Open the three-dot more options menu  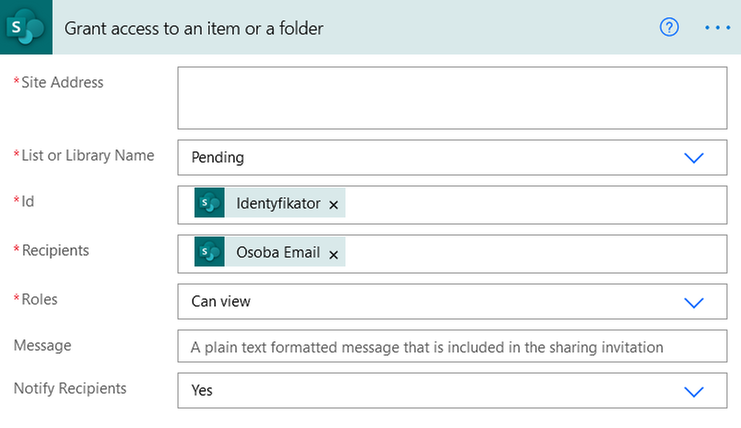click(x=718, y=27)
